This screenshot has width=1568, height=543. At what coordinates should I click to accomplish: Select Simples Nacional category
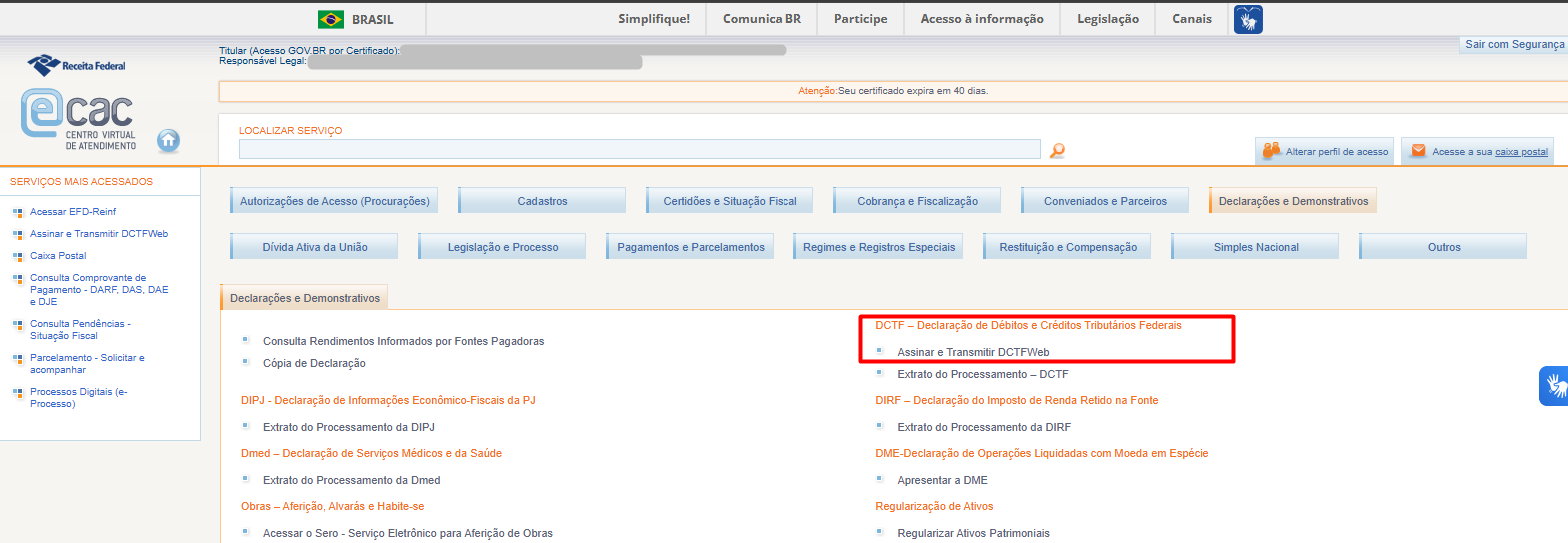(x=1255, y=247)
